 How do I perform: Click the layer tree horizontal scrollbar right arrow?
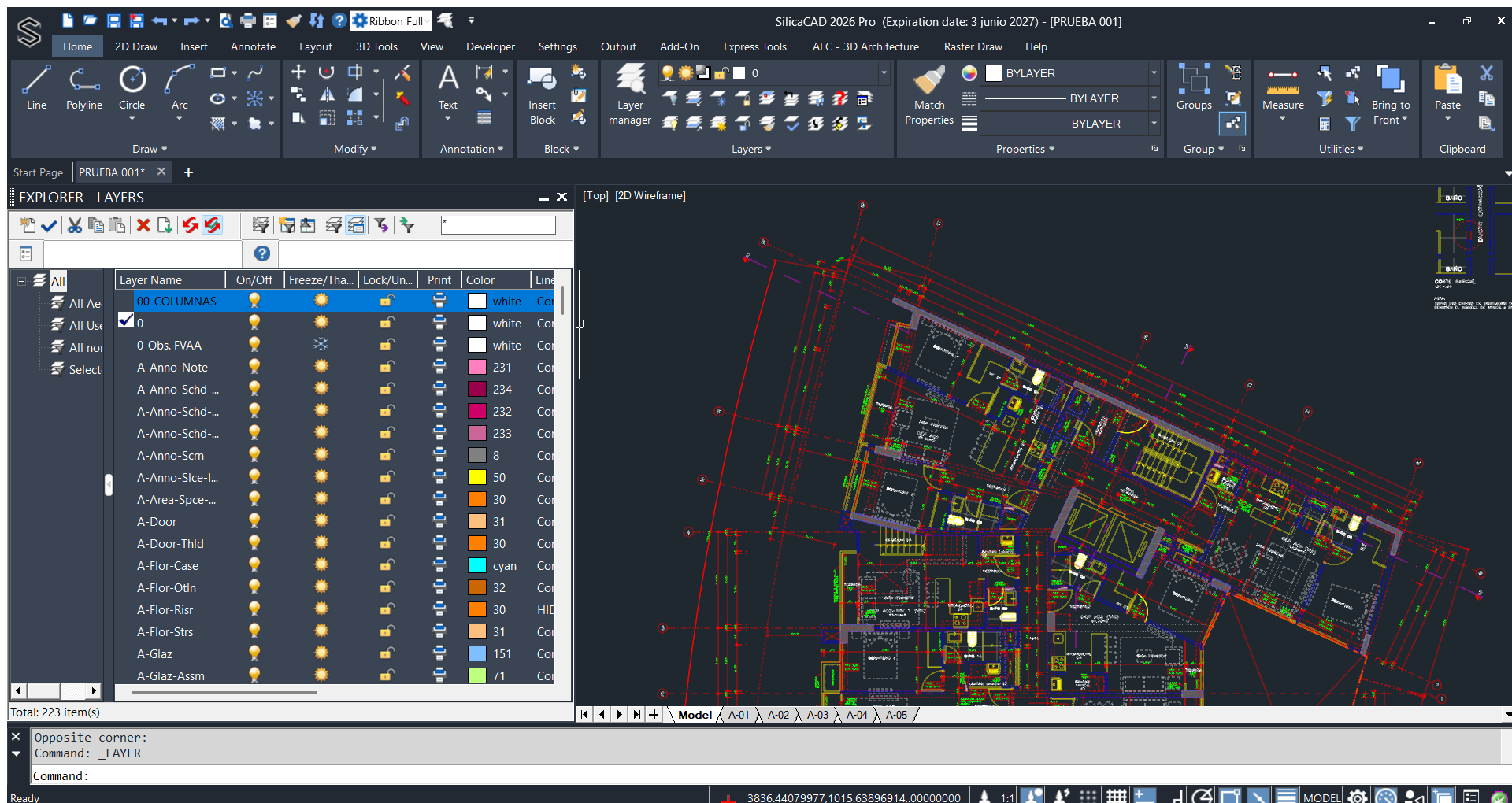94,690
